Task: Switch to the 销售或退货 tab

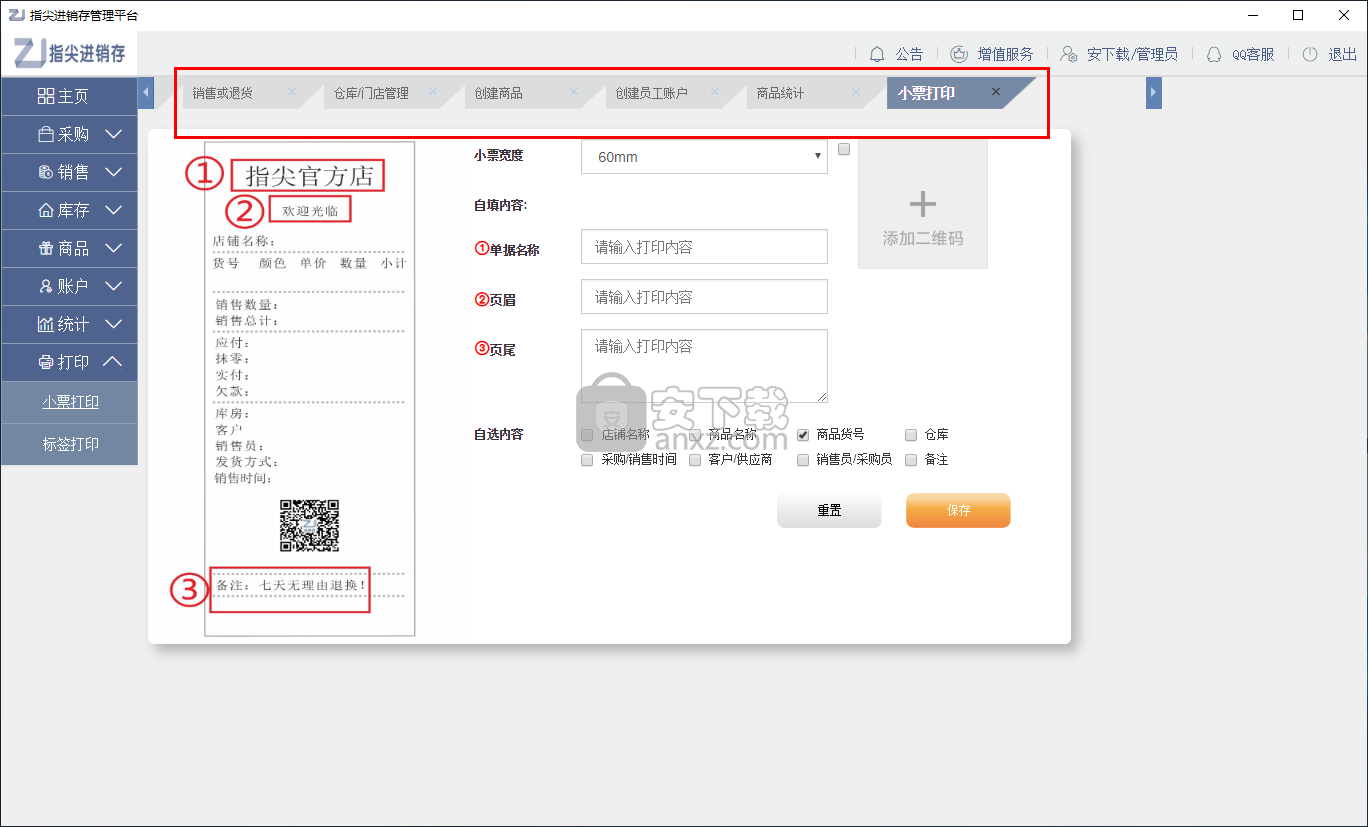Action: 223,93
